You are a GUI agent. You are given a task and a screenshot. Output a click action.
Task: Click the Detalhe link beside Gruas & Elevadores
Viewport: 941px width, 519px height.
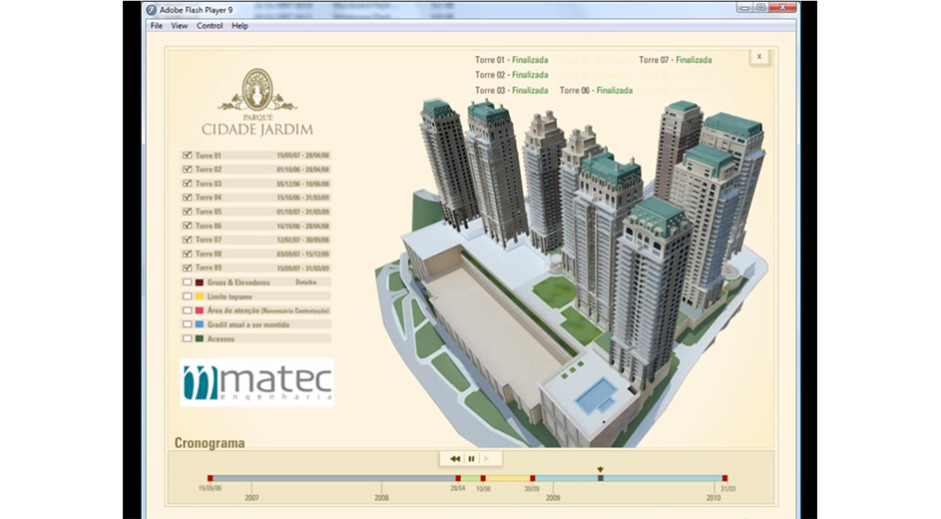point(306,282)
